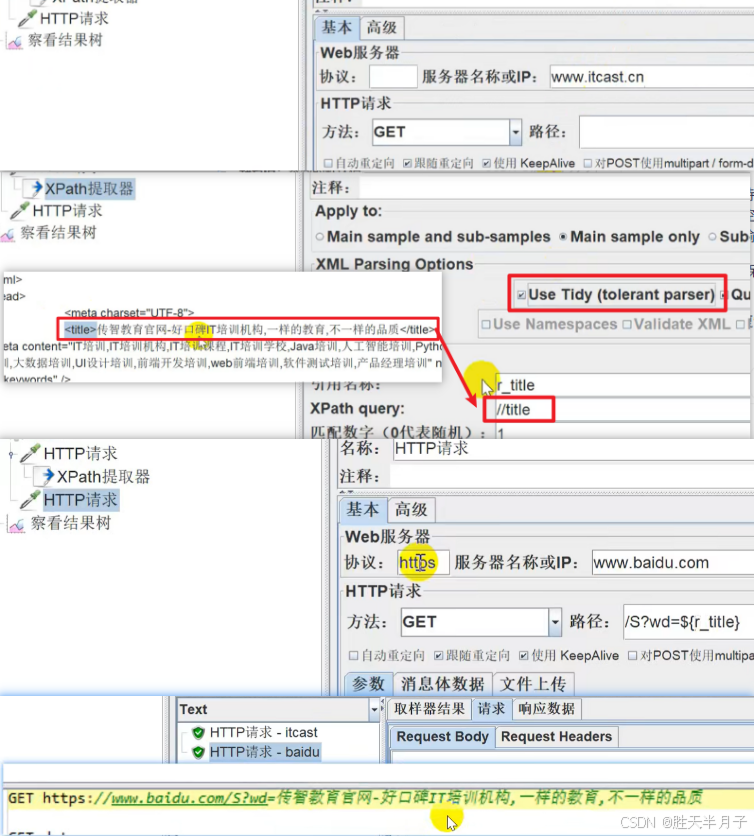Open the GET method dropdown in itcast.cn panel
The image size is (754, 836).
pyautogui.click(x=515, y=132)
